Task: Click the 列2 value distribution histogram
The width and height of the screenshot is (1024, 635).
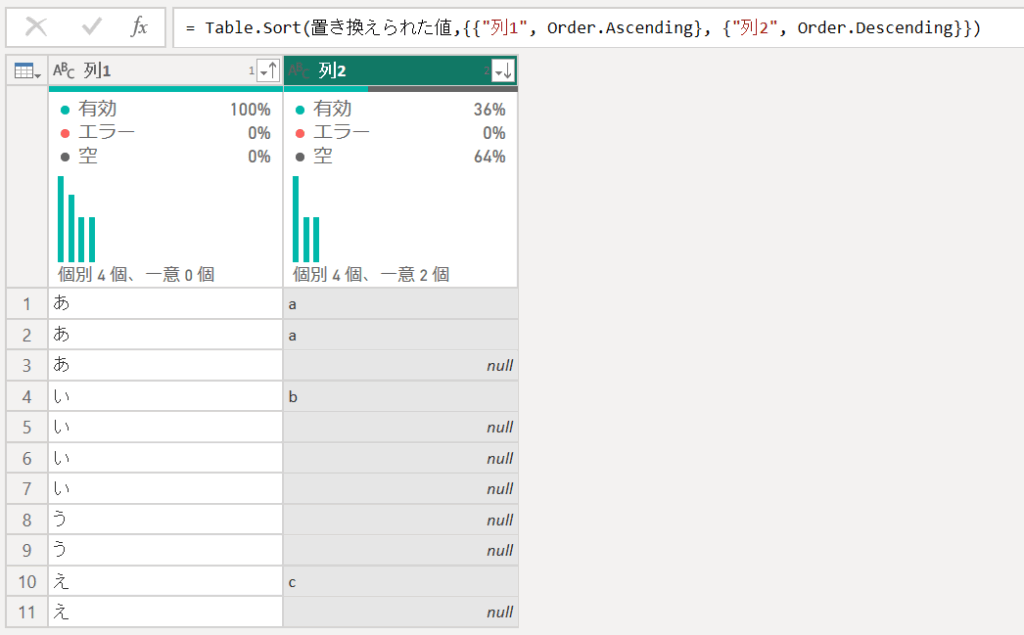Action: (x=306, y=219)
